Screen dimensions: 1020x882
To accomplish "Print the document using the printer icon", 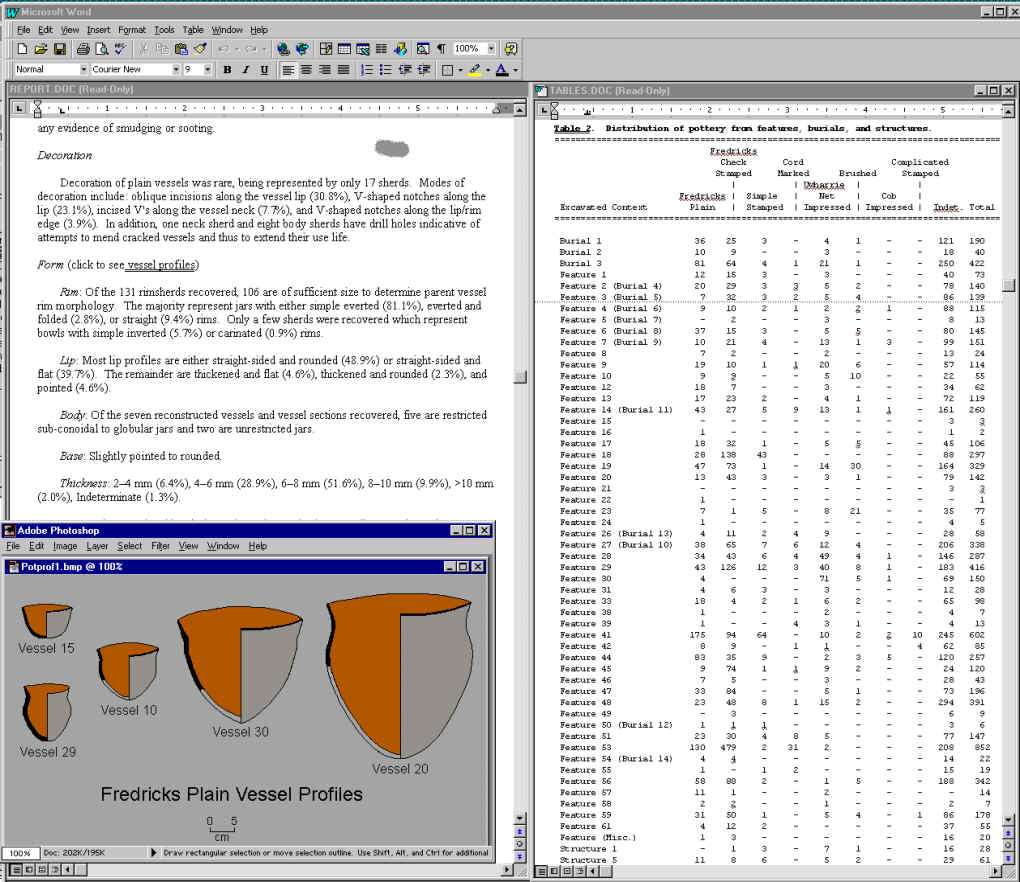I will 83,49.
